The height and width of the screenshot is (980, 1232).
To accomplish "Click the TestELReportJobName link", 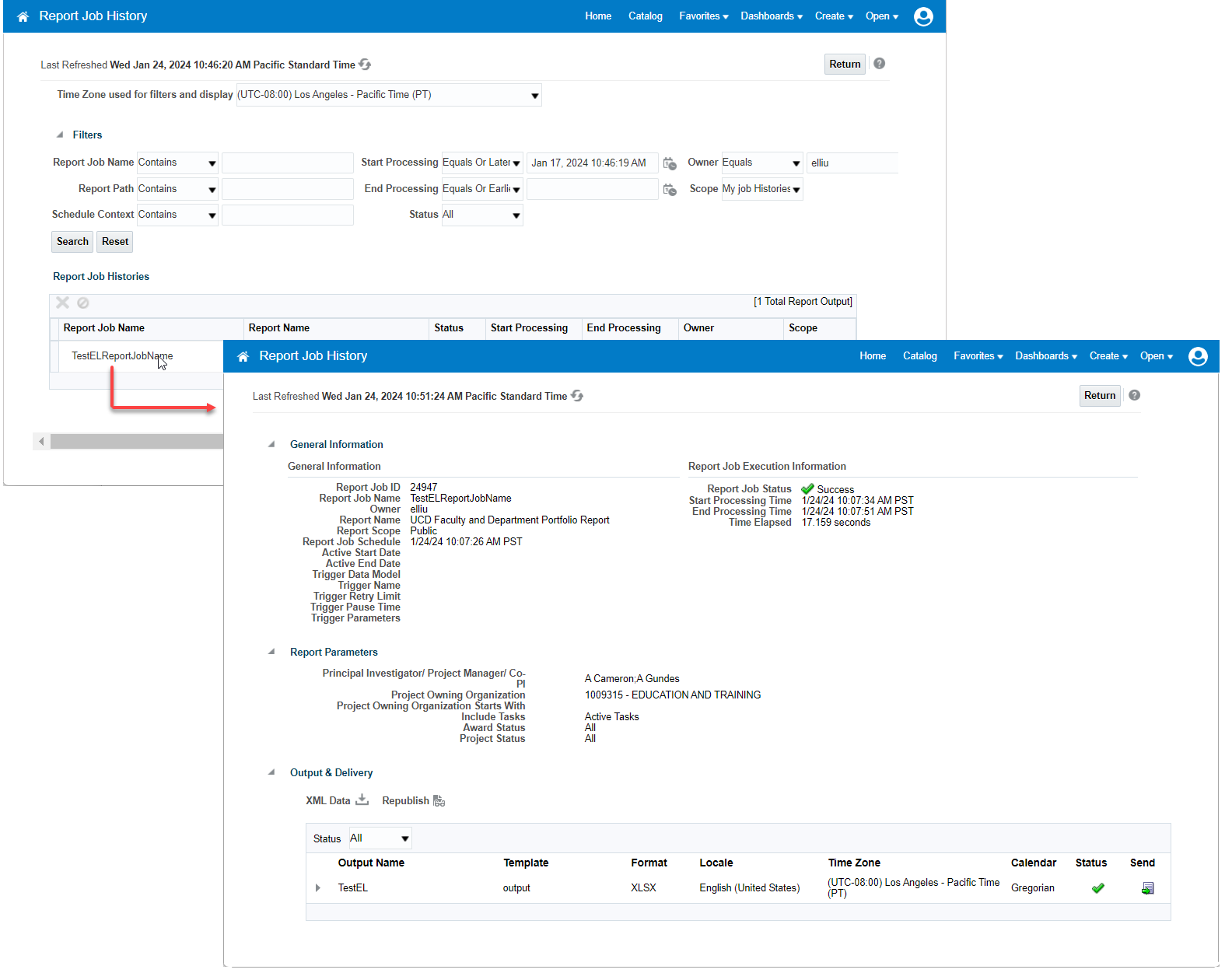I will [122, 356].
